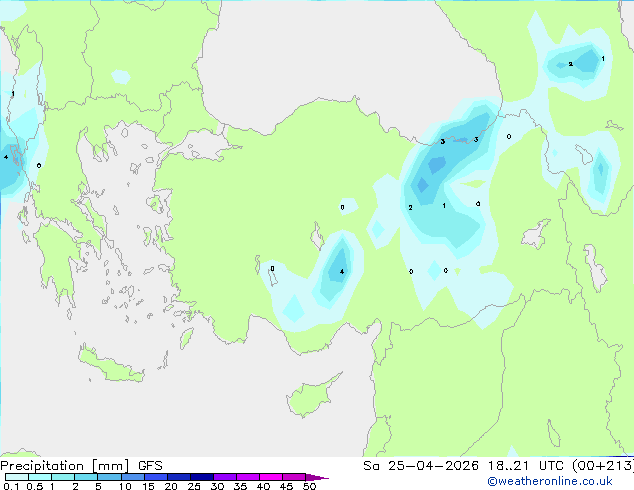Click the "2" value in the top-right rain cell
The image size is (634, 490).
(x=571, y=64)
